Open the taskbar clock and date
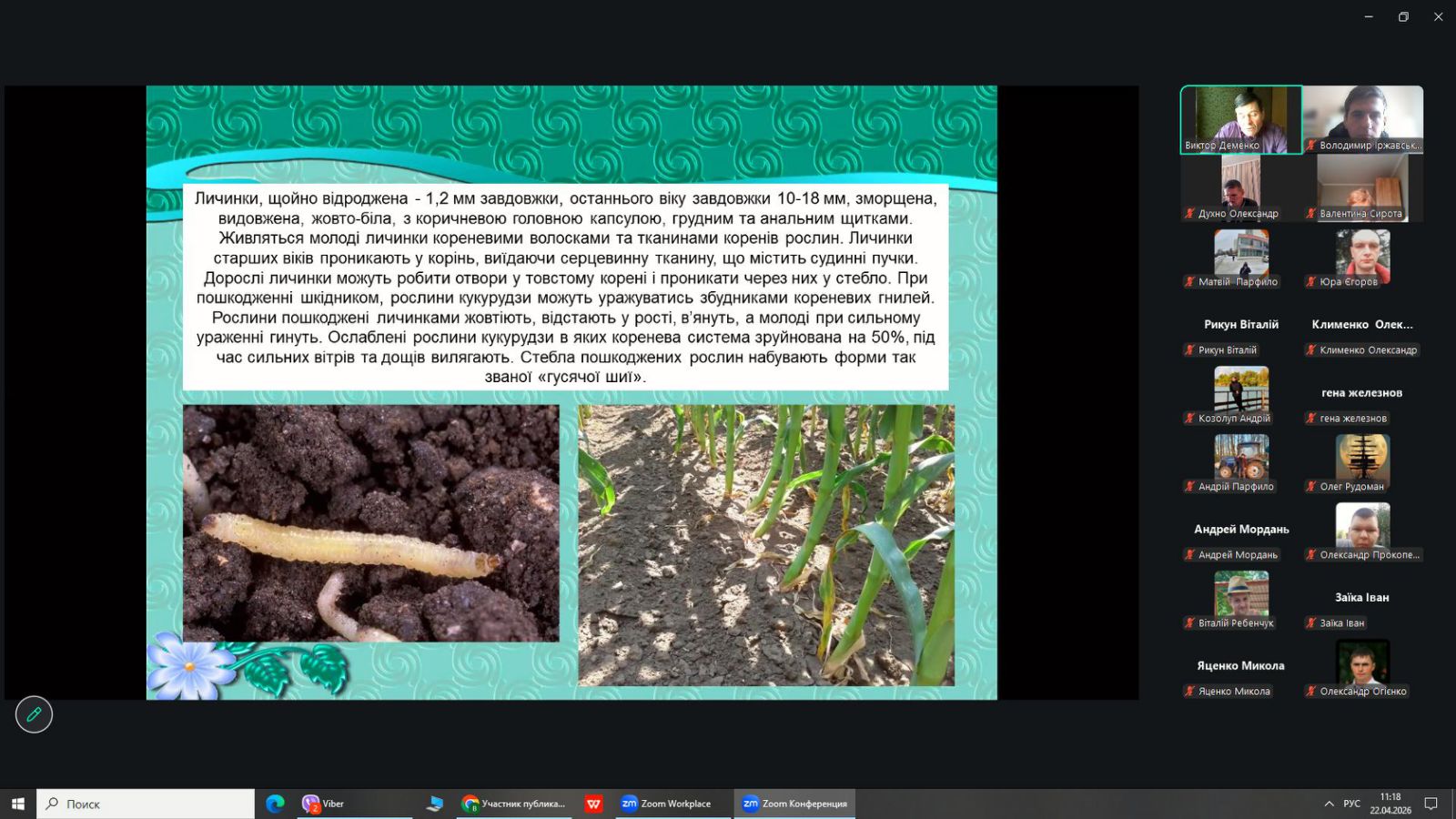Viewport: 1456px width, 819px height. tap(1390, 804)
